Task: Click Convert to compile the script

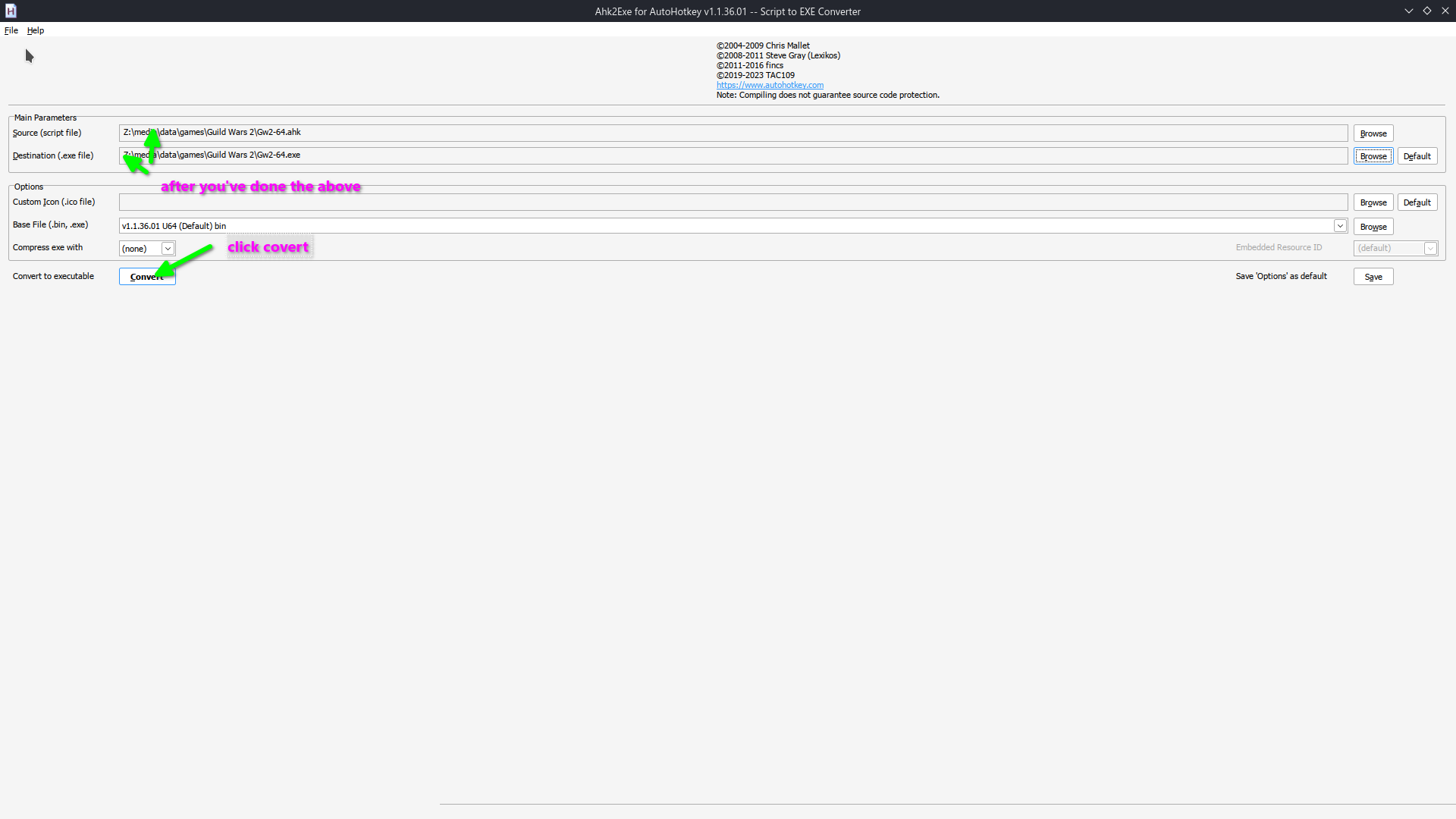Action: click(146, 276)
